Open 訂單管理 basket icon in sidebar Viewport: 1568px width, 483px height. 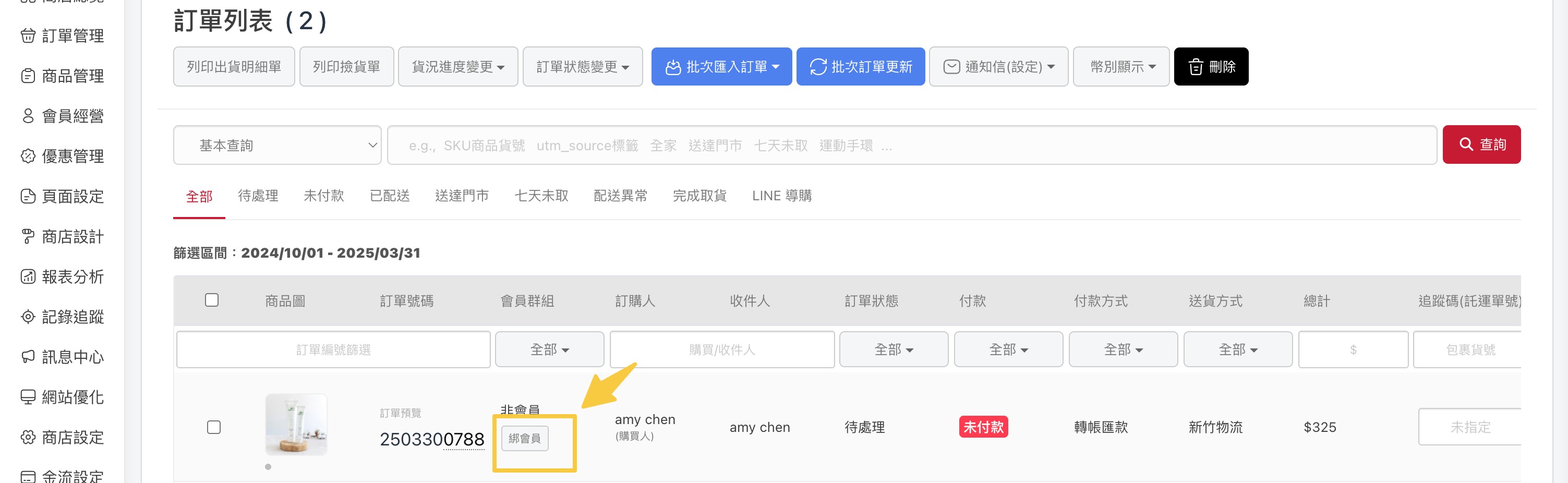tap(28, 36)
